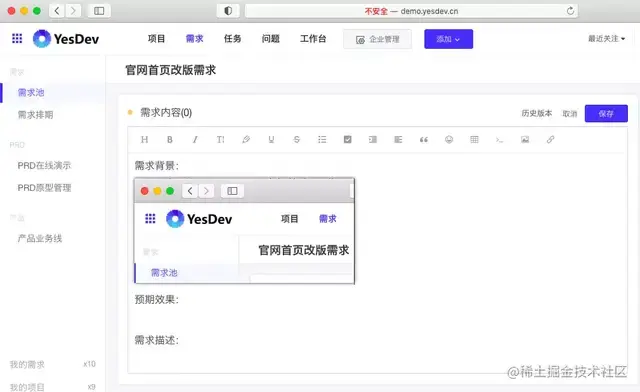Apply heading format with H icon
The height and width of the screenshot is (392, 640).
pyautogui.click(x=144, y=140)
